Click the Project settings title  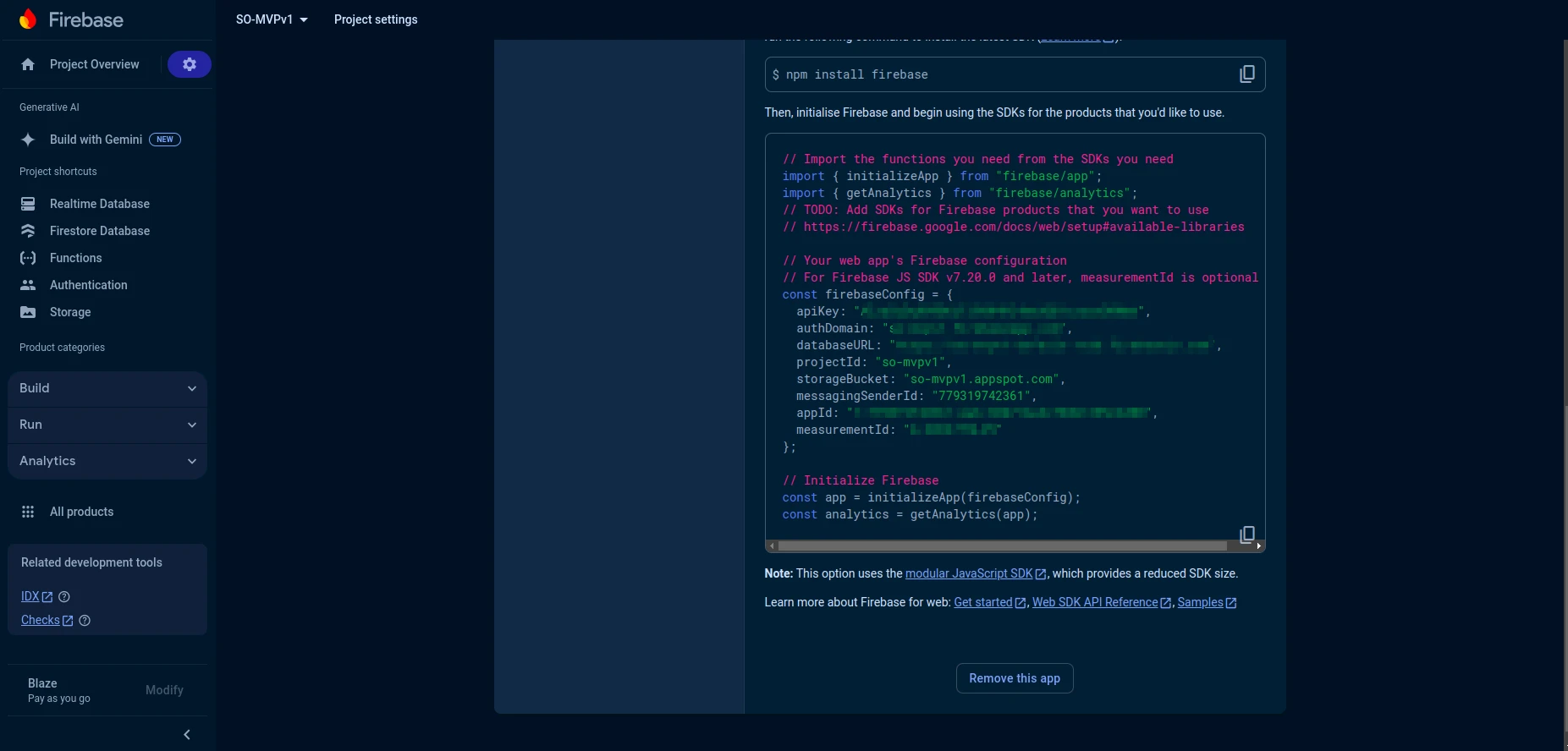[376, 19]
